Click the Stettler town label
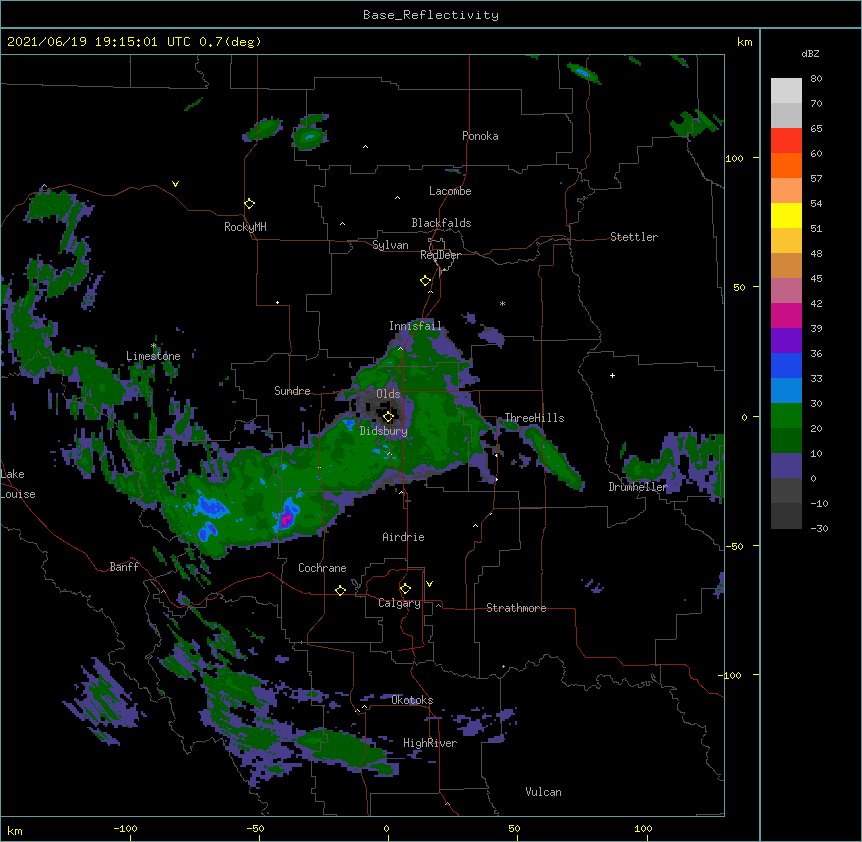Viewport: 862px width, 842px height. 634,237
